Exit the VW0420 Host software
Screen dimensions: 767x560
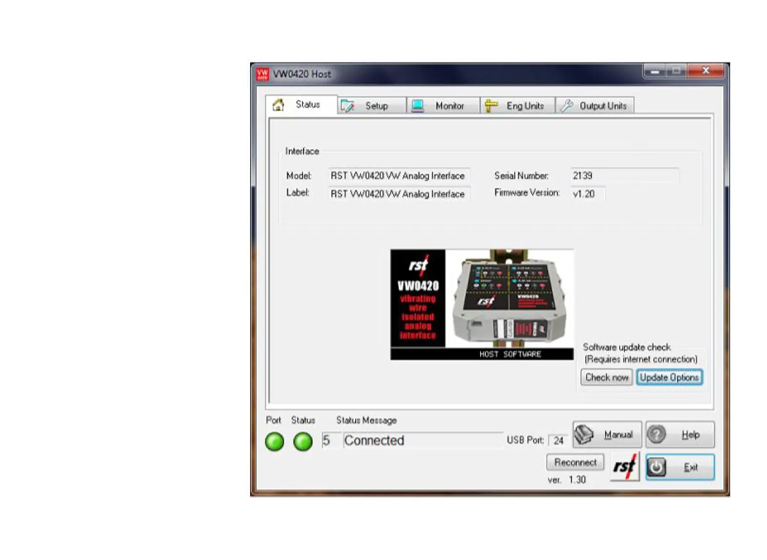(680, 467)
